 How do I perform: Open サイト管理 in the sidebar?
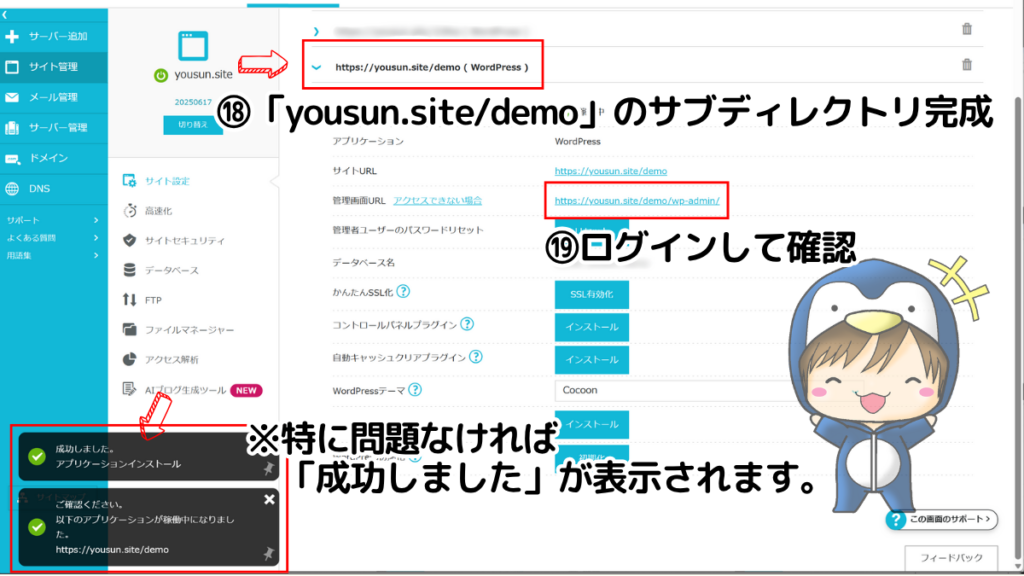coord(54,67)
